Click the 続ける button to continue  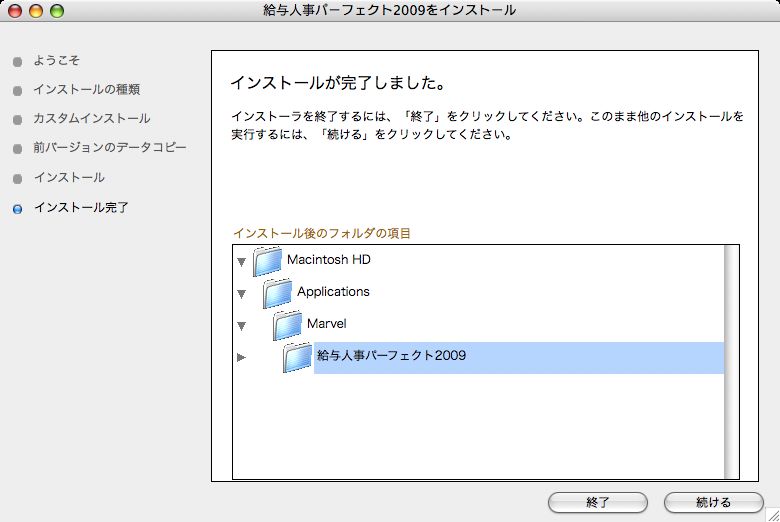(x=713, y=502)
